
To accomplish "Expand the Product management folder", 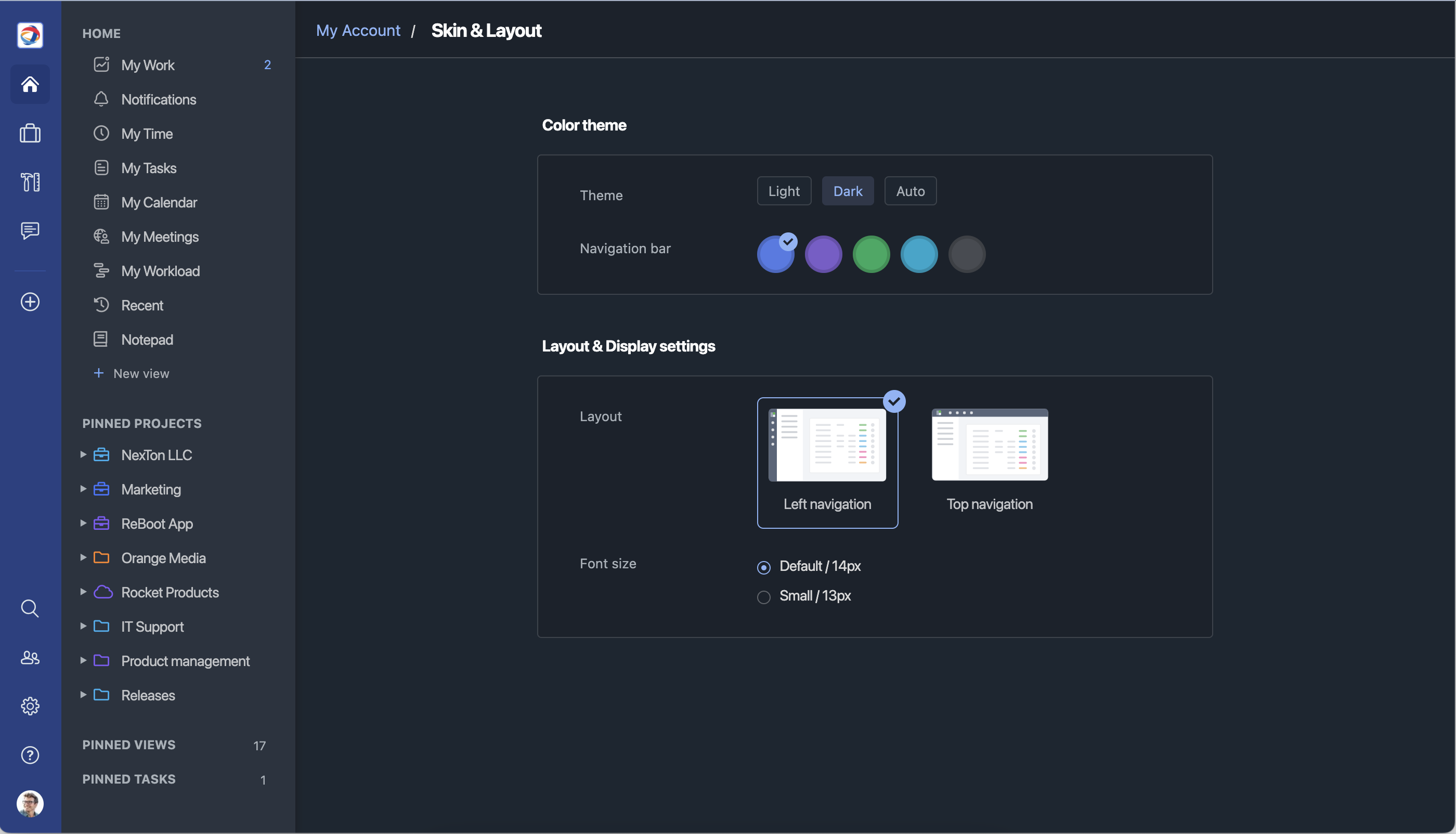I will point(83,660).
